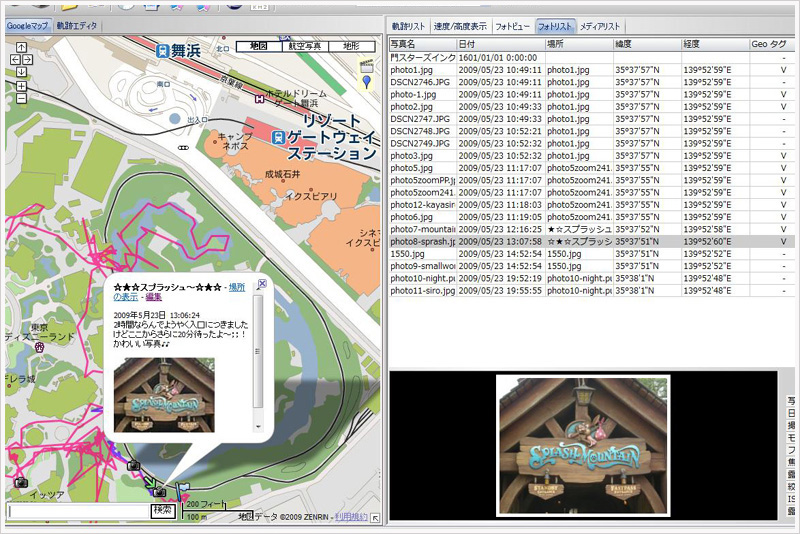This screenshot has width=800, height=534.
Task: Click date cell 2009/05/23 19:55:55
Action: (x=500, y=290)
